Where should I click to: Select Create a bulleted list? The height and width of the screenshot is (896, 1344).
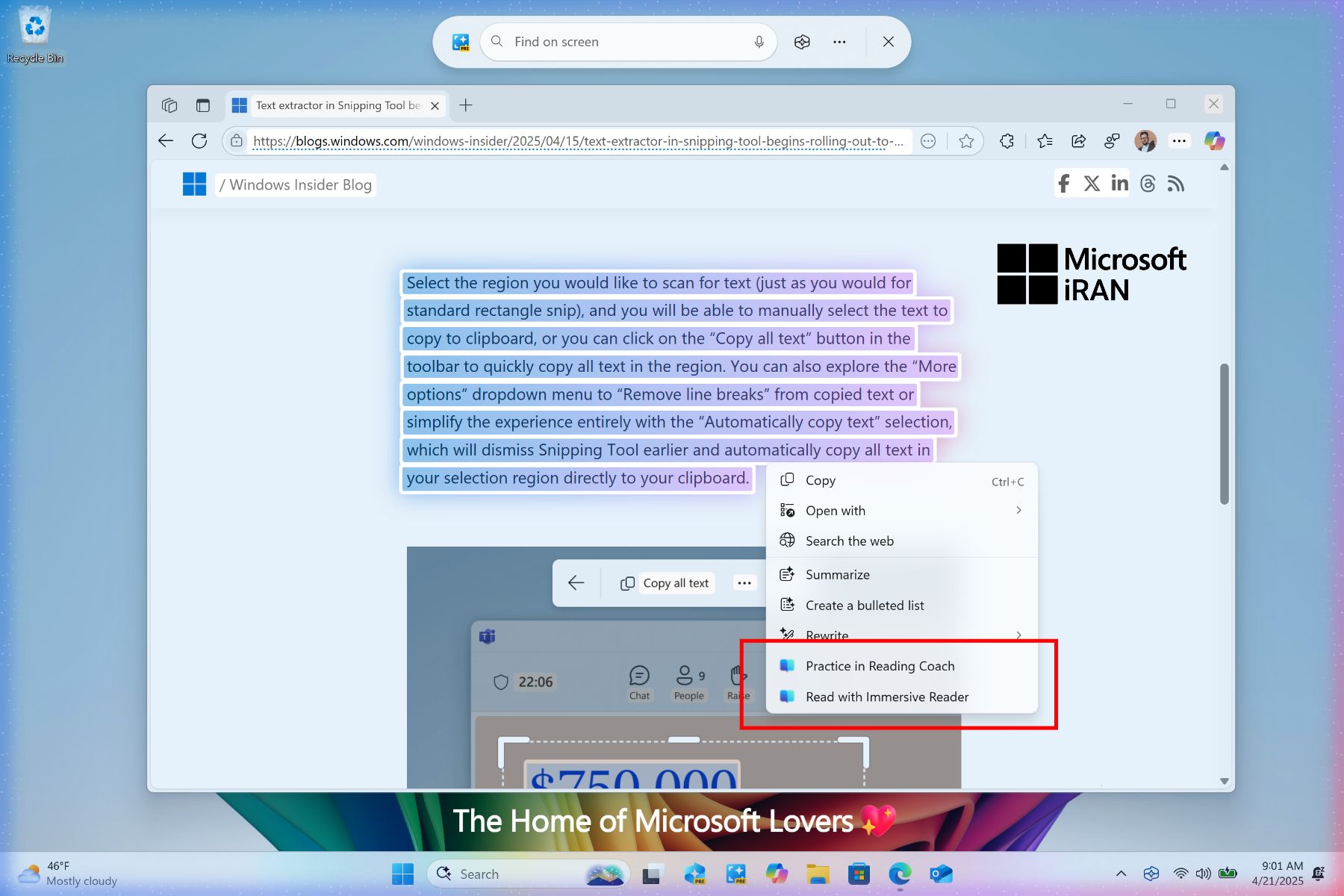point(902,606)
